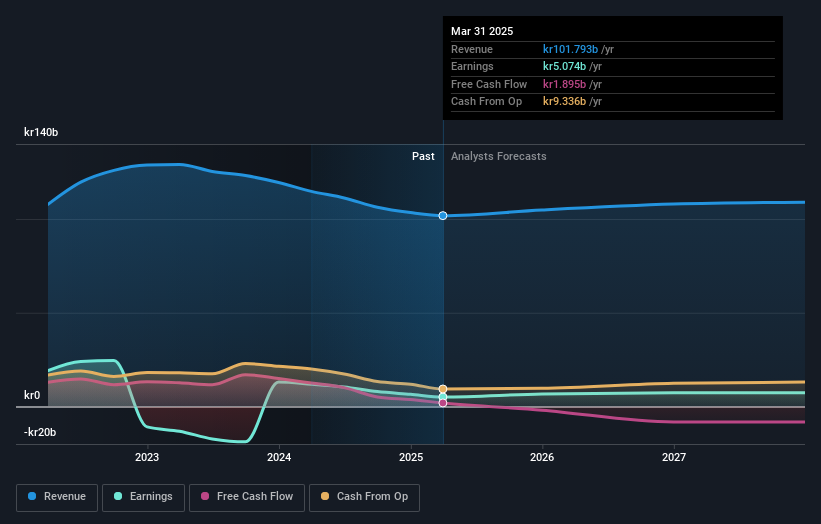Click the Earnings row label in tooltip
Viewport: 821px width, 524px height.
pos(472,66)
